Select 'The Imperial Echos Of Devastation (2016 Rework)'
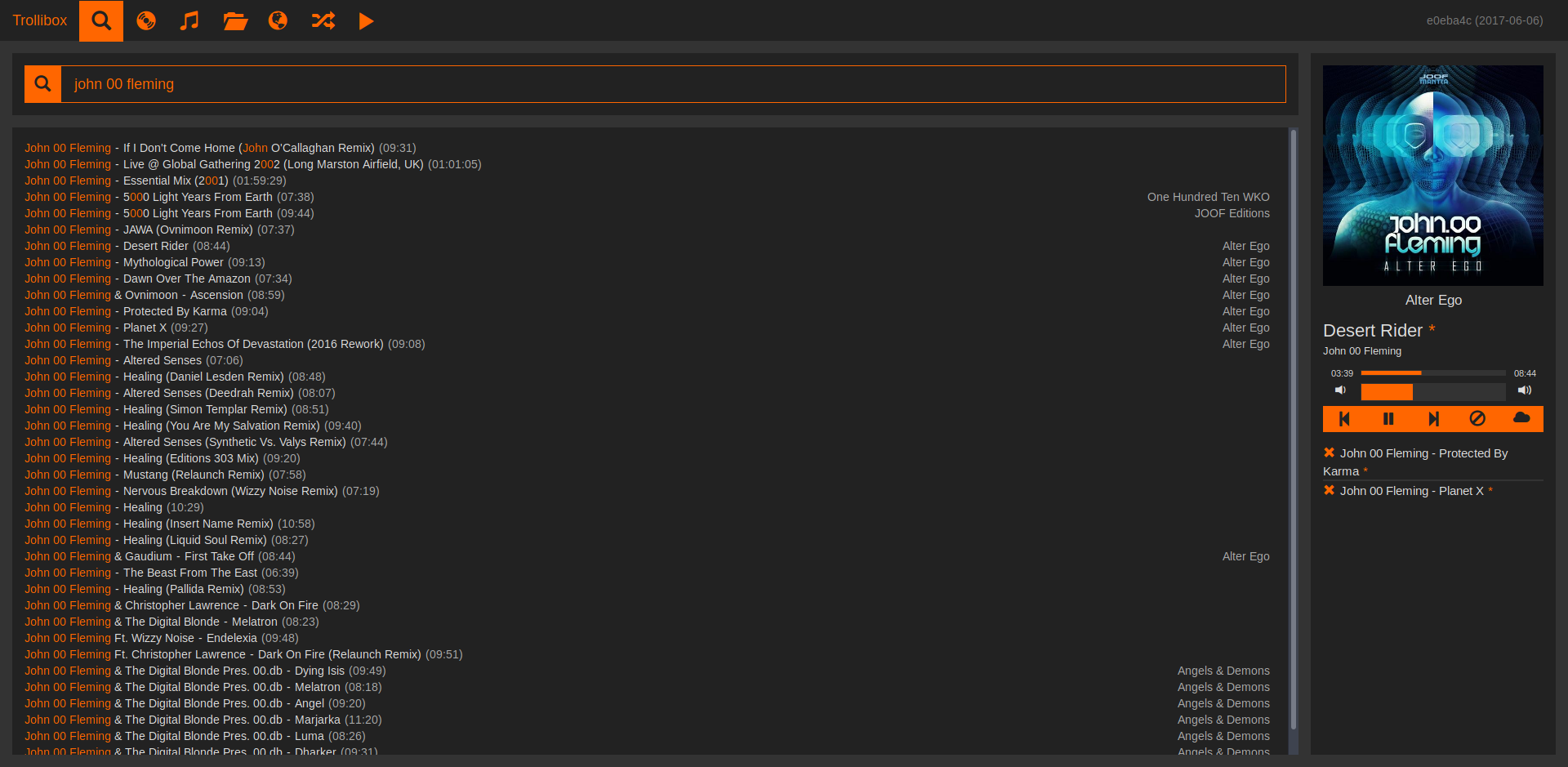The image size is (1568, 767). 253,344
